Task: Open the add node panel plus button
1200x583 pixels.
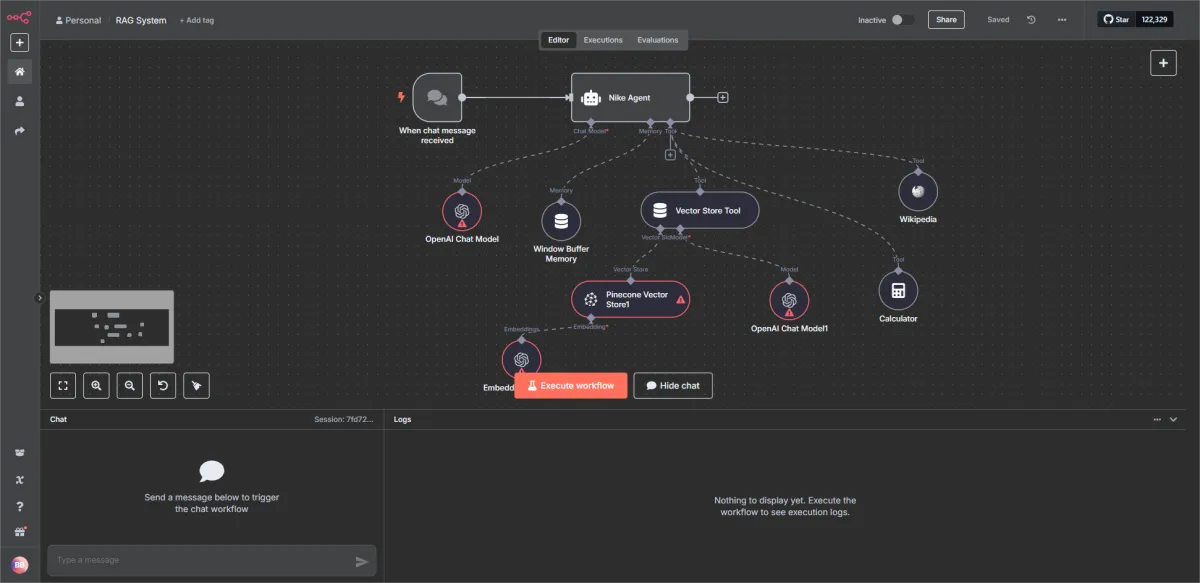Action: click(x=1163, y=63)
